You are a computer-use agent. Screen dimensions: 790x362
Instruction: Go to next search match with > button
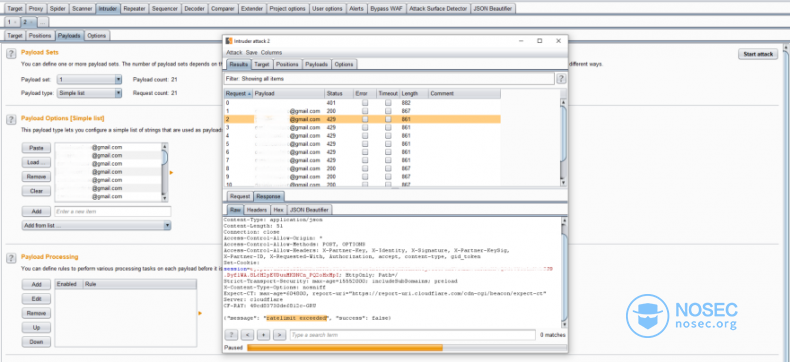coord(280,335)
